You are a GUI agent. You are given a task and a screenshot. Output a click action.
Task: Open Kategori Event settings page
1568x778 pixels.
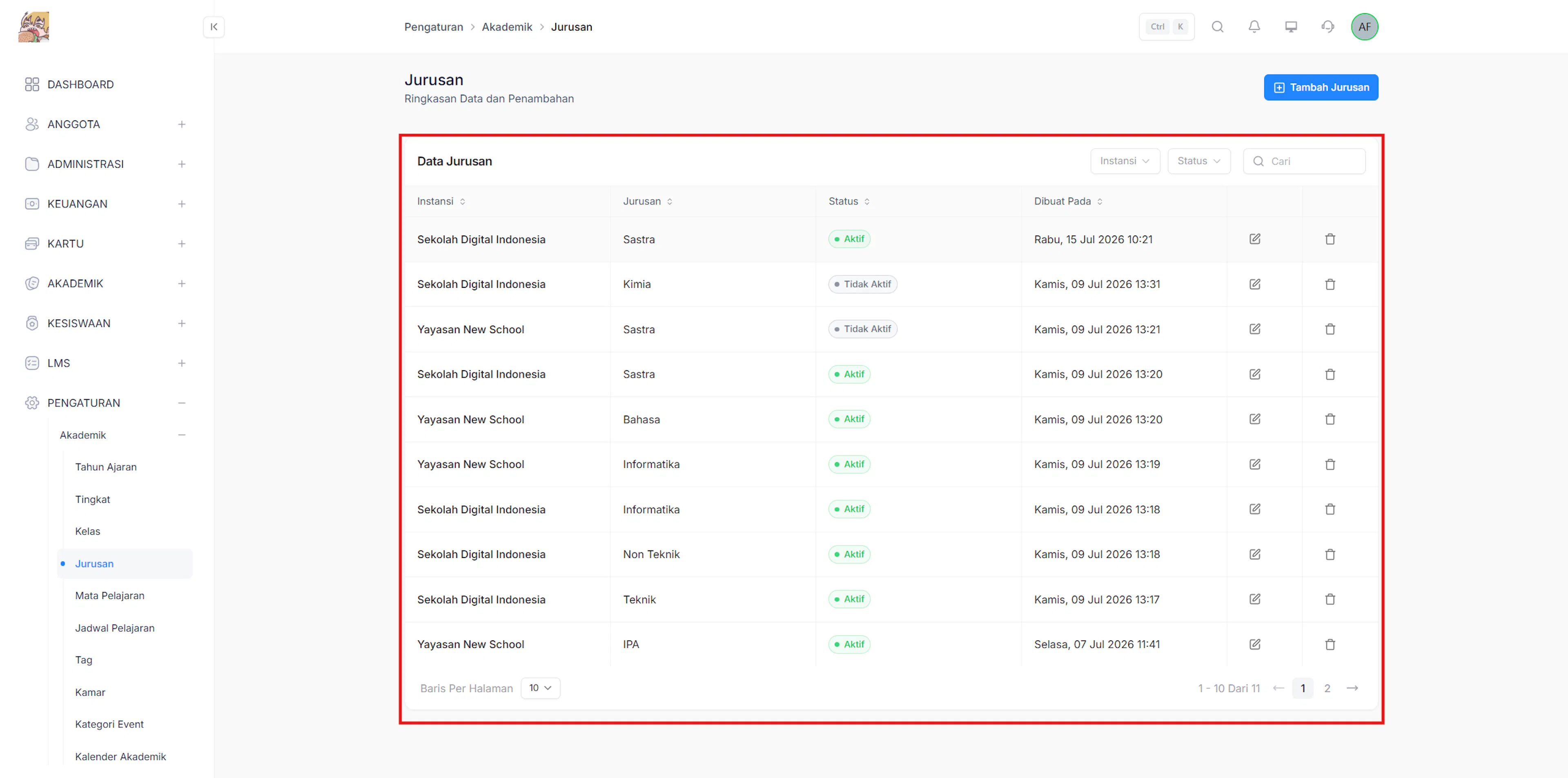pos(109,724)
